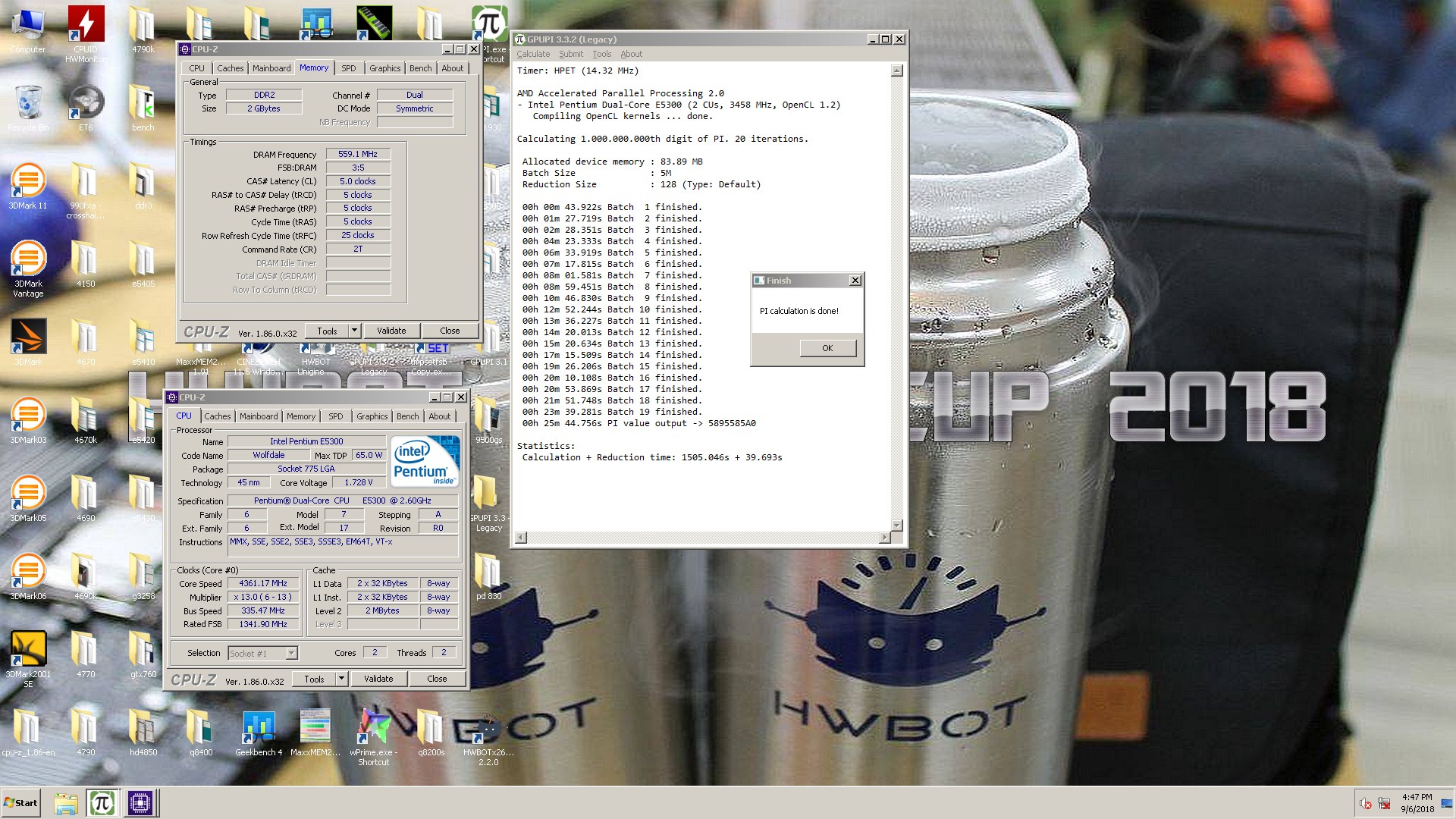Click the DRAM Frequency value 559.1 MHz
Screen dimensions: 1456x819
358,154
